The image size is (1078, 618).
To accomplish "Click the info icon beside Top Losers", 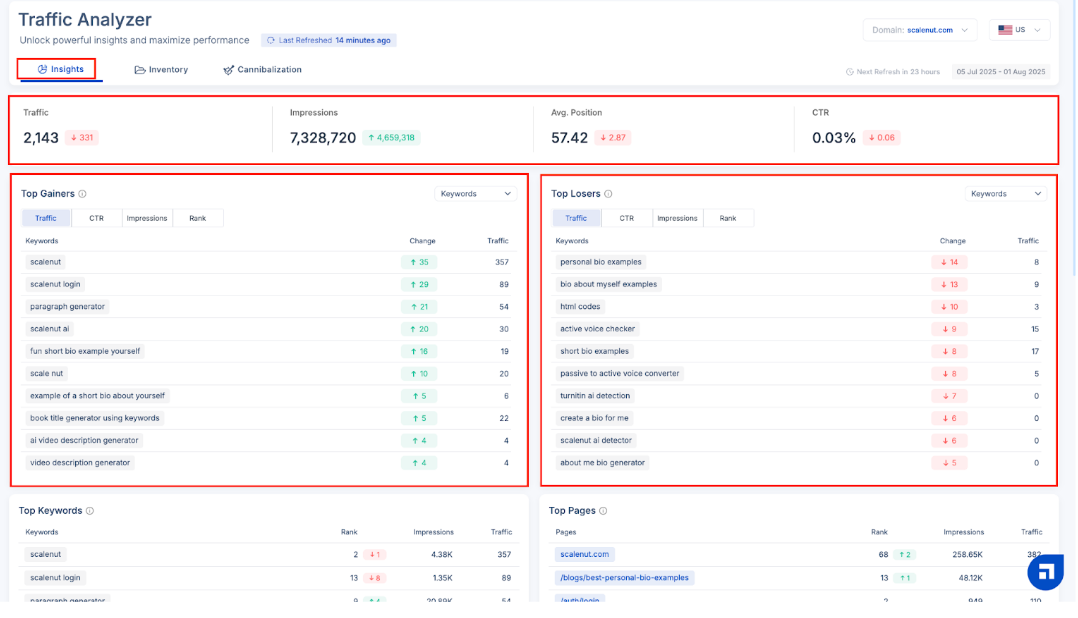I will coord(608,194).
